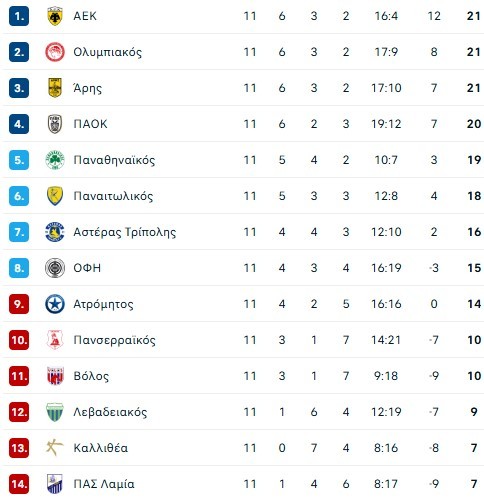Select the Άρης yellow team badge
484x498 pixels.
click(55, 88)
